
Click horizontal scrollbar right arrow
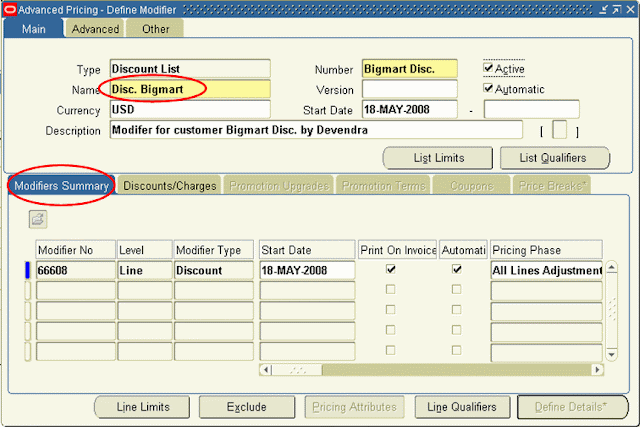[597, 370]
